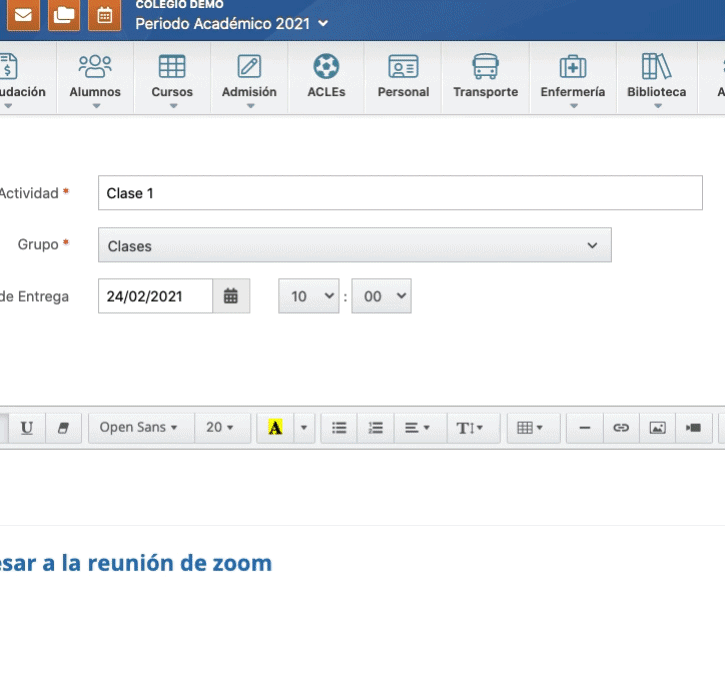Toggle the numbered ordered list

coord(375,427)
